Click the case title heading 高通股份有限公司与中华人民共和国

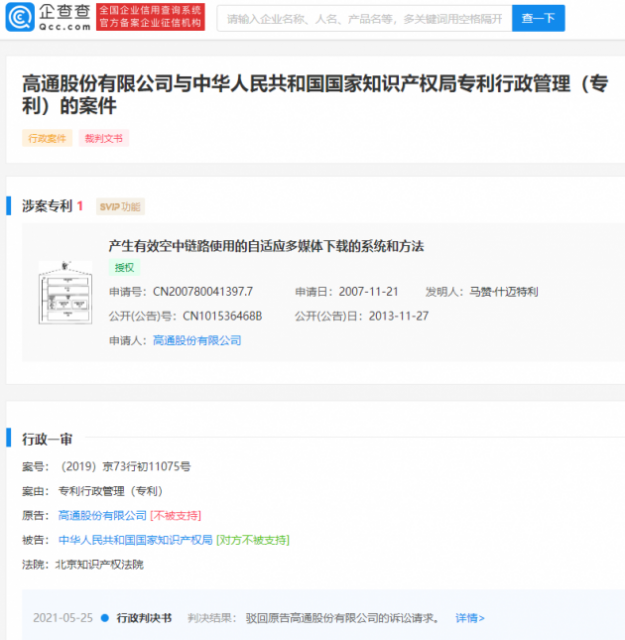point(315,95)
